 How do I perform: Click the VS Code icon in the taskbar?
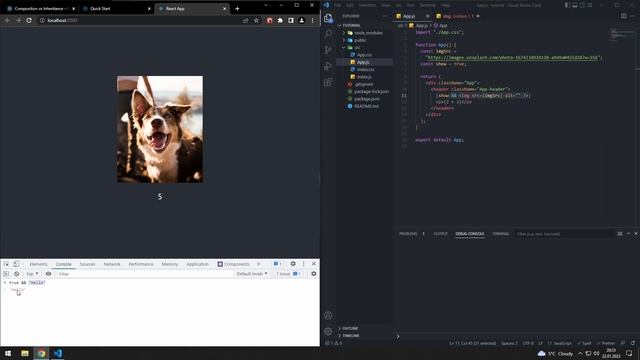[58, 353]
